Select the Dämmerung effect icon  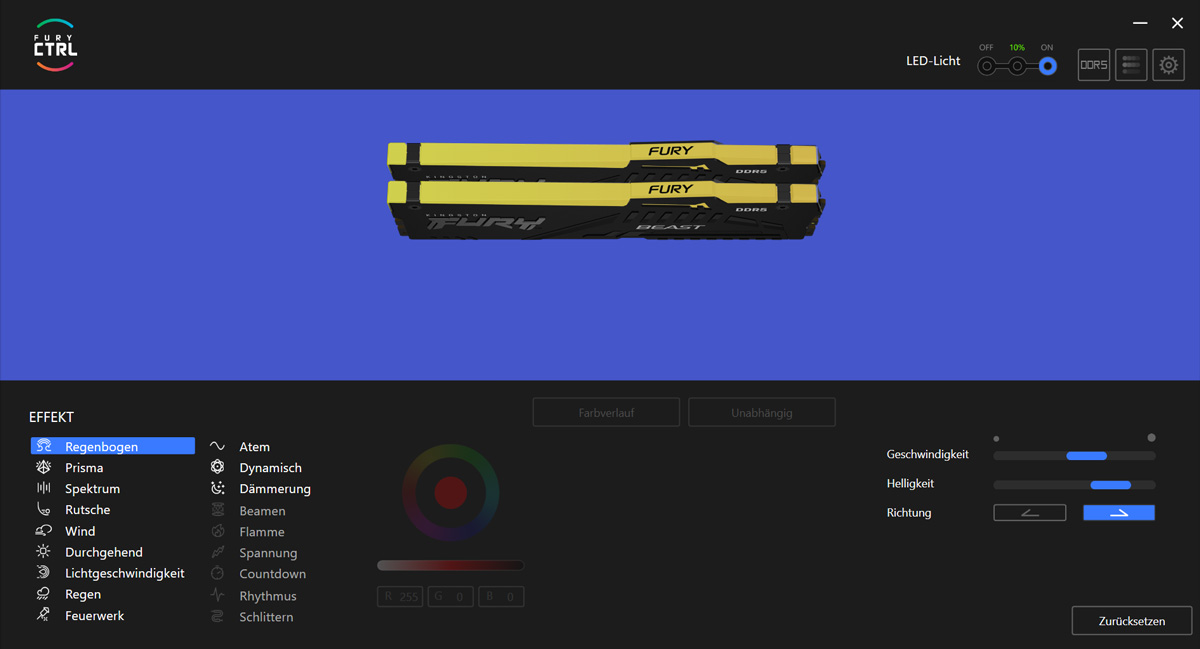click(217, 489)
